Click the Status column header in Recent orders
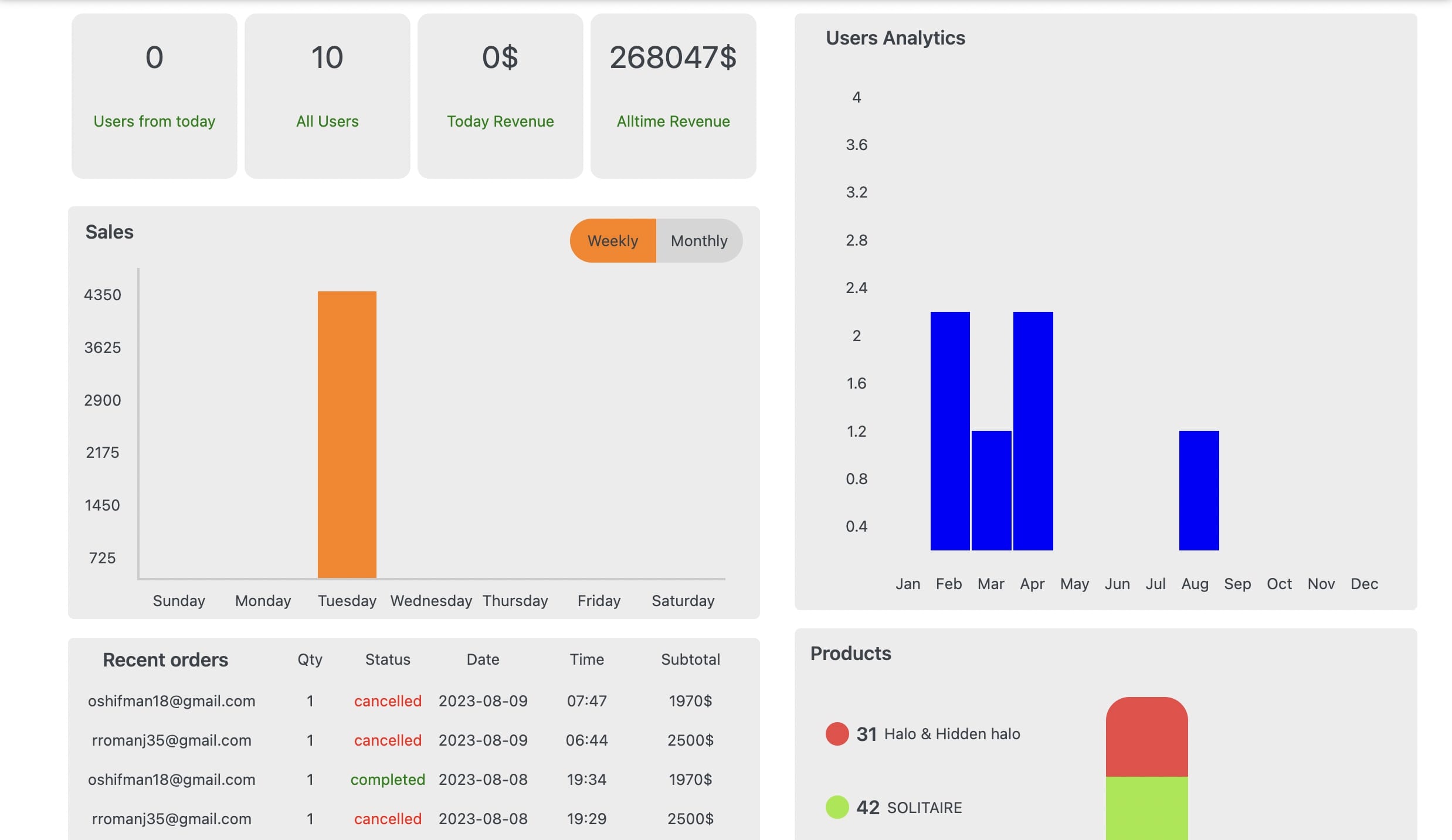 pyautogui.click(x=388, y=659)
